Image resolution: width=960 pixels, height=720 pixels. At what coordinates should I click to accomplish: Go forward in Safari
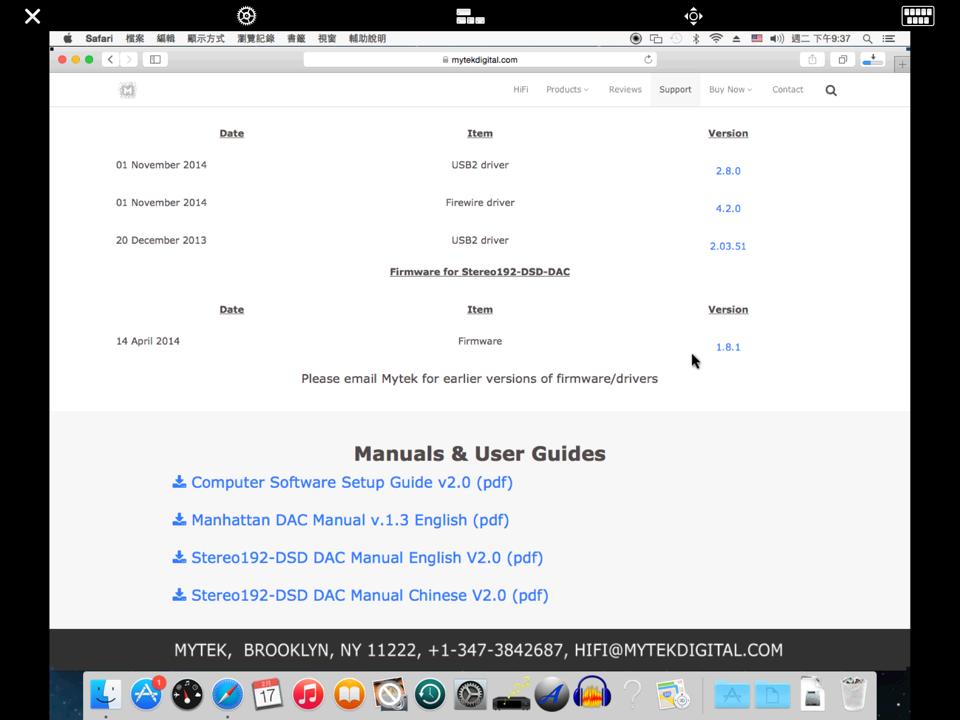point(129,59)
